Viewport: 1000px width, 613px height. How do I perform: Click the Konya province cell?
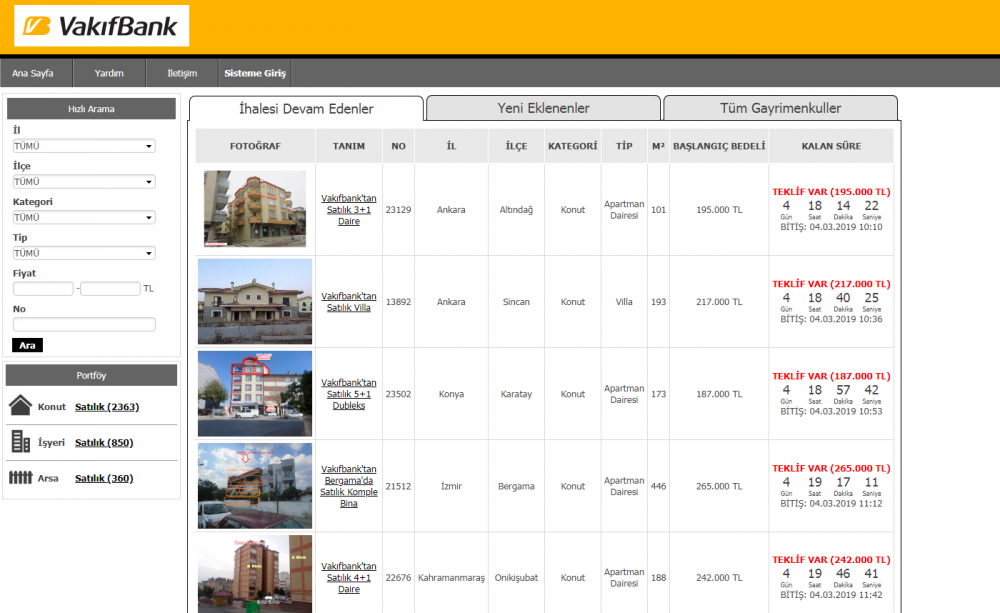pyautogui.click(x=452, y=394)
